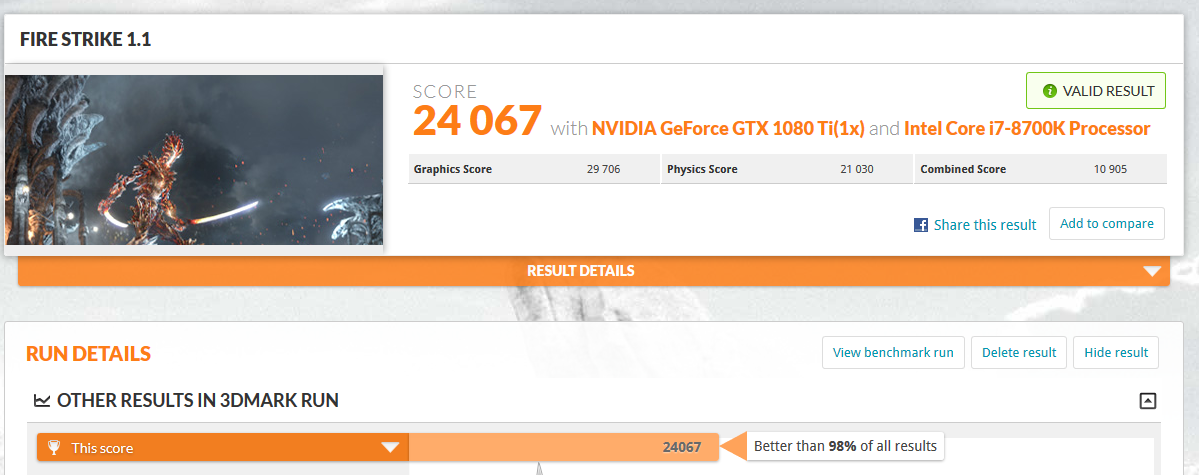This screenshot has width=1199, height=475.
Task: Click the FIRE STRIKE 1.1 title
Action: point(86,40)
